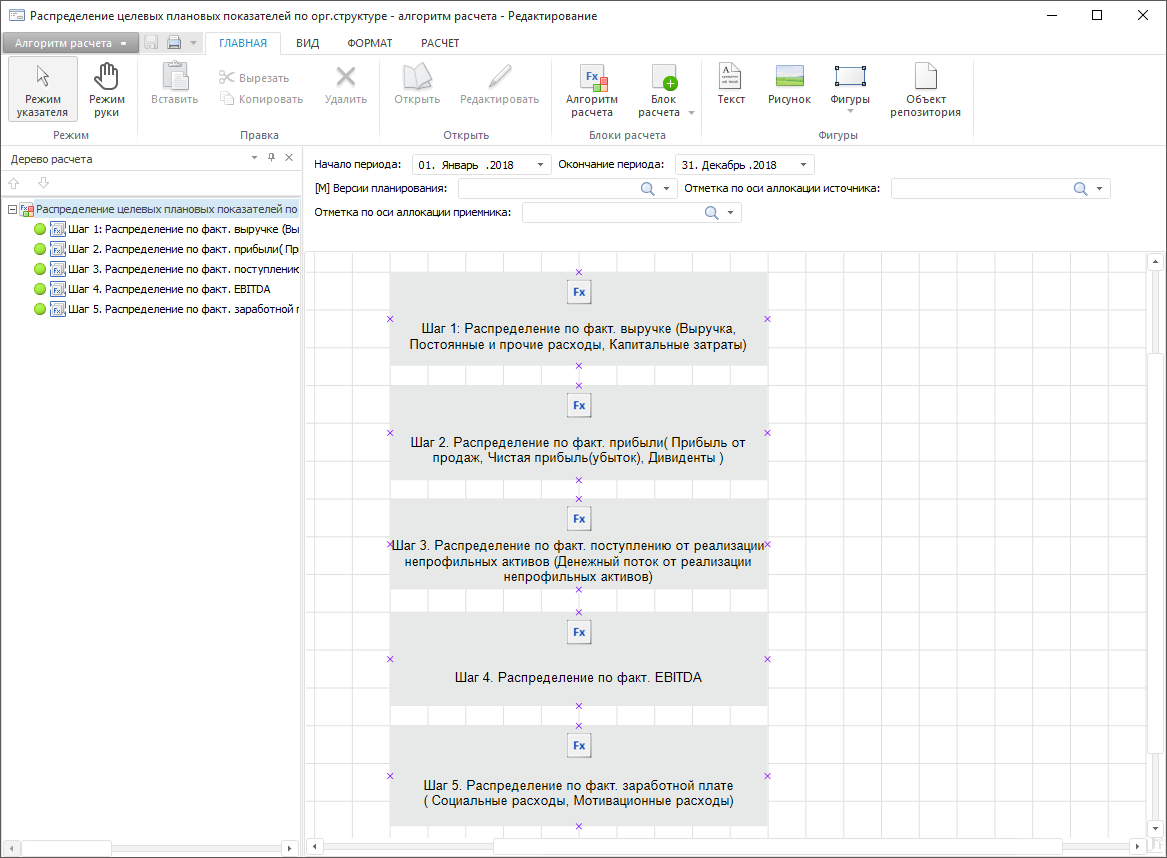
Task: Open the Алгоритм расчета main menu button
Action: pos(70,43)
